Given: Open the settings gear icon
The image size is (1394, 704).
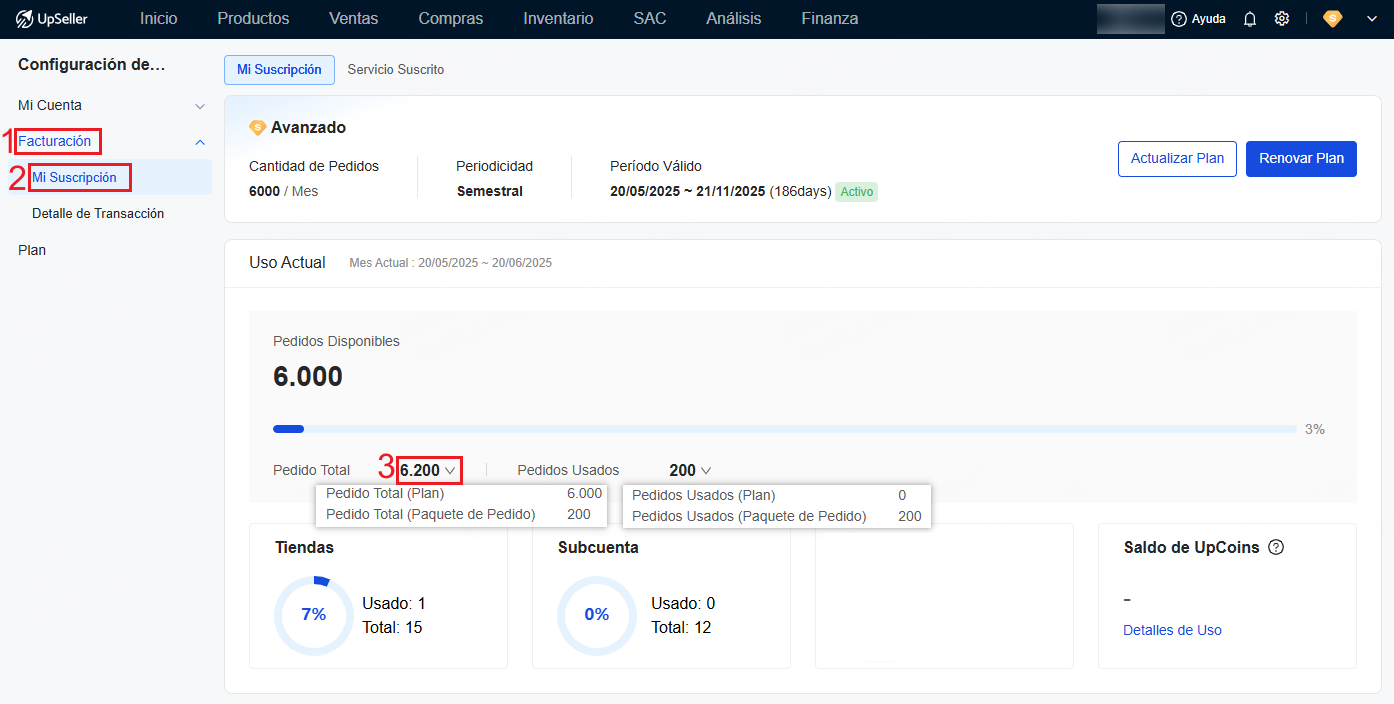Looking at the screenshot, I should [1282, 19].
